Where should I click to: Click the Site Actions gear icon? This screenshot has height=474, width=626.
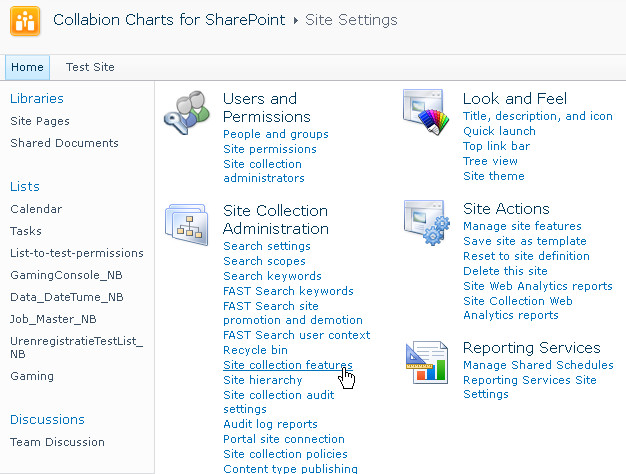click(x=426, y=222)
